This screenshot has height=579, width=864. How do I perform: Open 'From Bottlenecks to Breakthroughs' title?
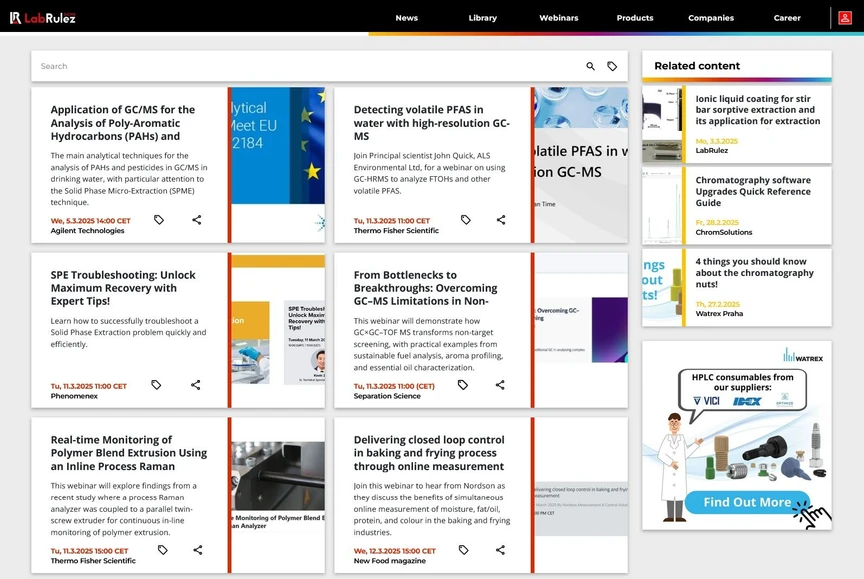(425, 288)
